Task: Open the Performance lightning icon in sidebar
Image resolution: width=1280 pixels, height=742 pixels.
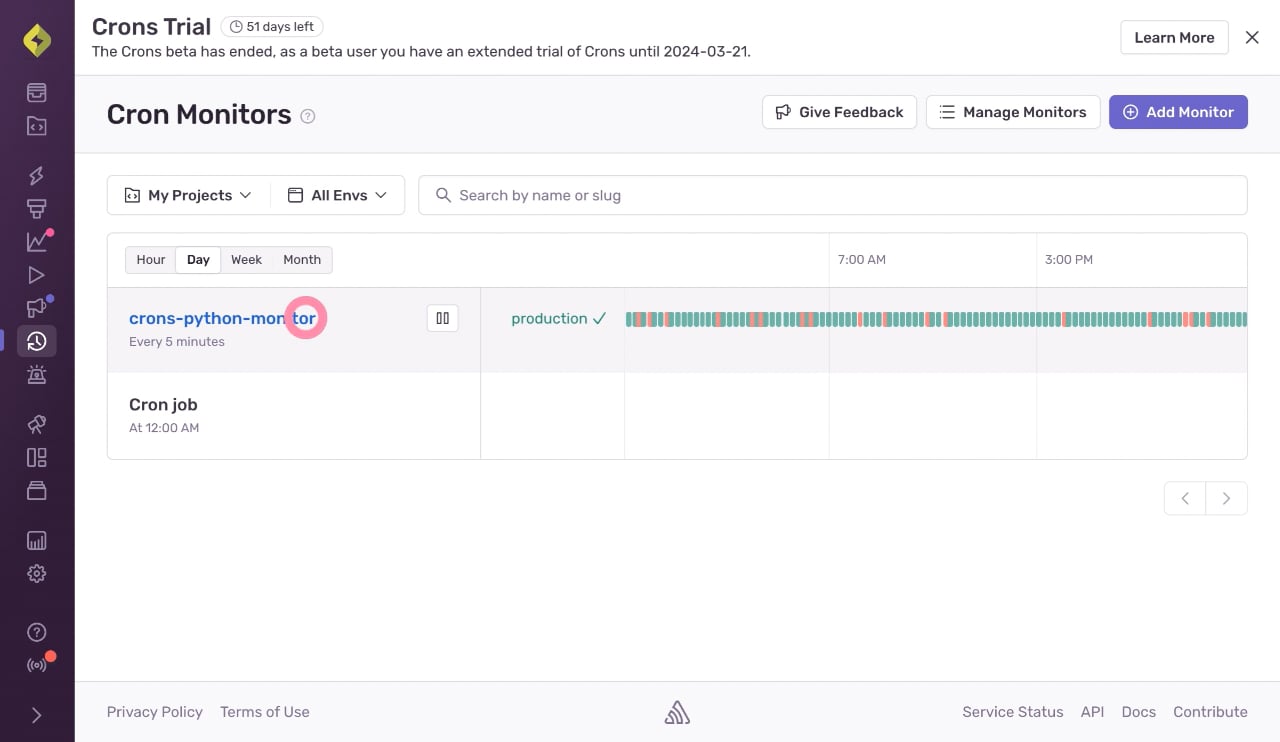Action: [36, 176]
